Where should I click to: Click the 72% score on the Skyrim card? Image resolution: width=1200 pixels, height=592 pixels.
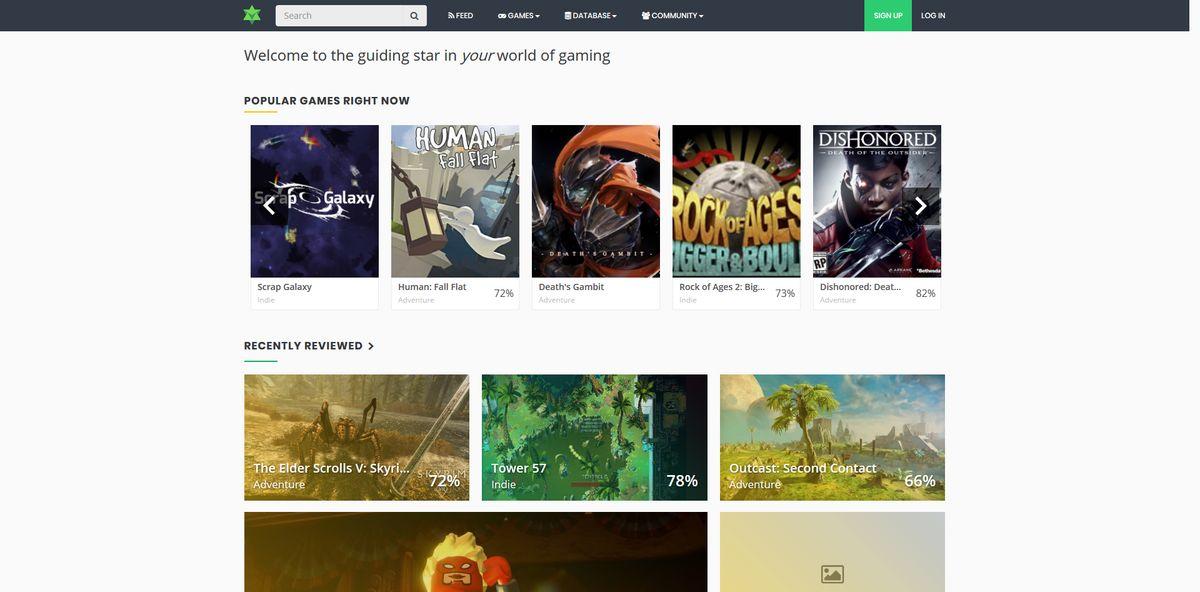coord(444,481)
